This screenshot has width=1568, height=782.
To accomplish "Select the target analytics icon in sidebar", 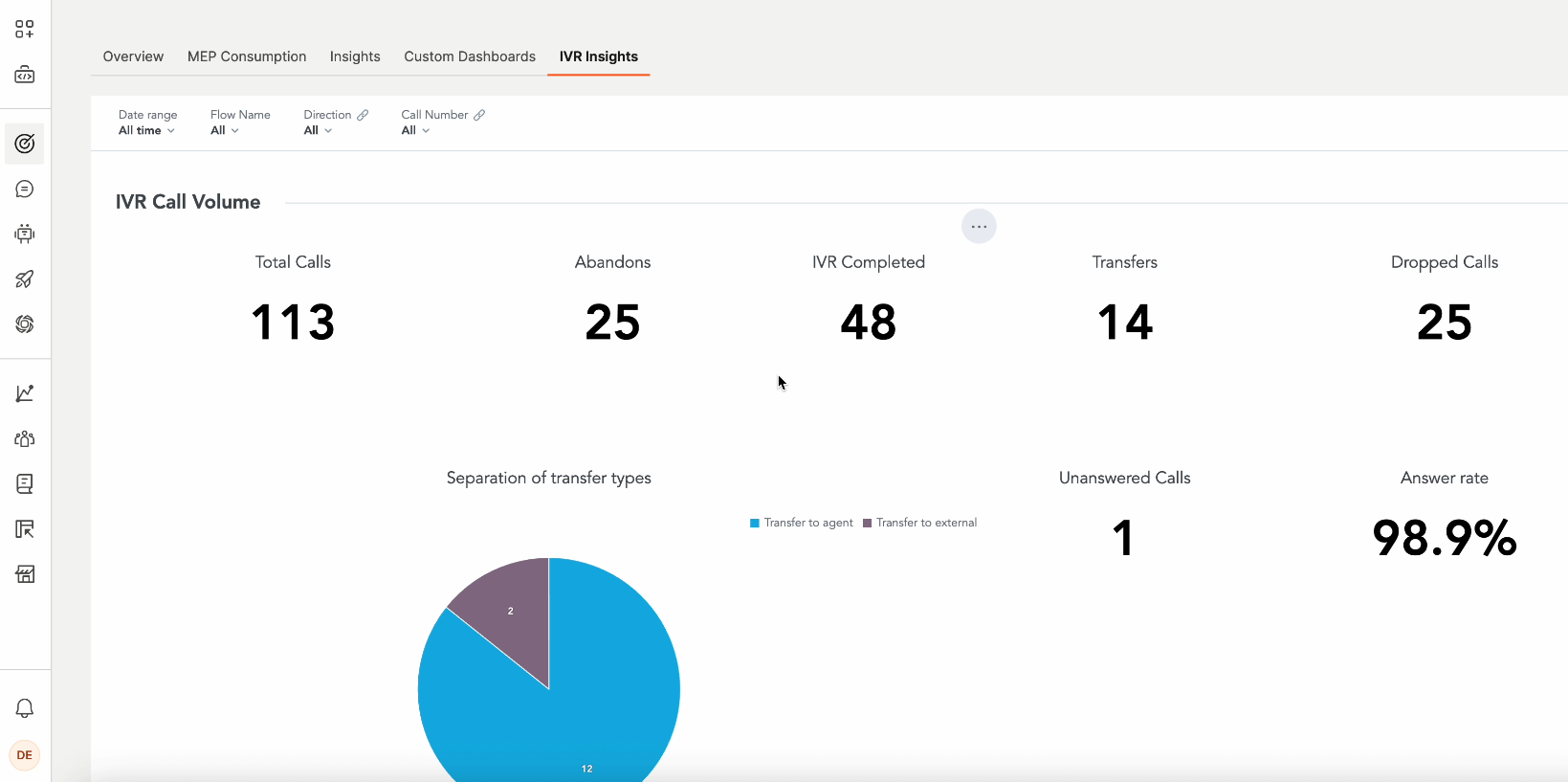I will click(25, 144).
